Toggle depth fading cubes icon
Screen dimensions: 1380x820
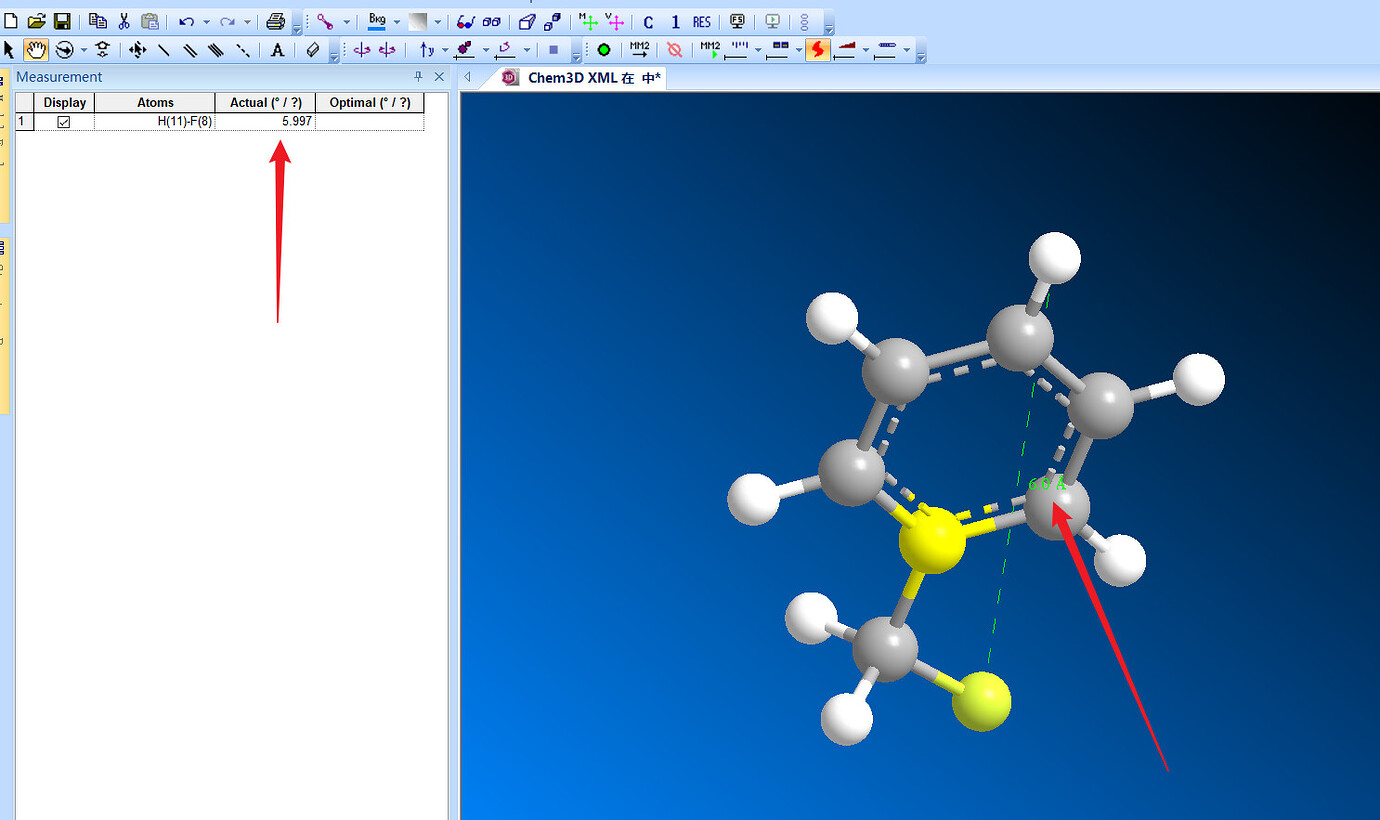click(552, 21)
